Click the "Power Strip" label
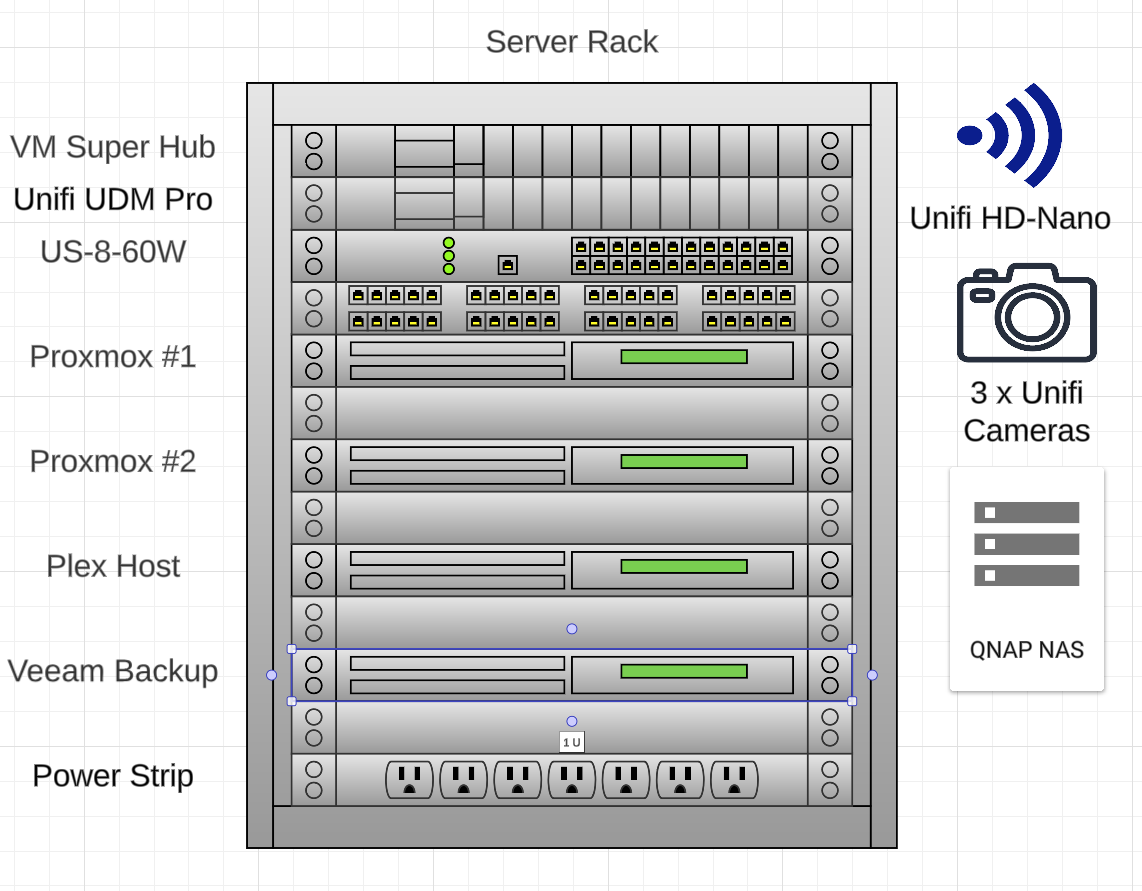 point(113,776)
